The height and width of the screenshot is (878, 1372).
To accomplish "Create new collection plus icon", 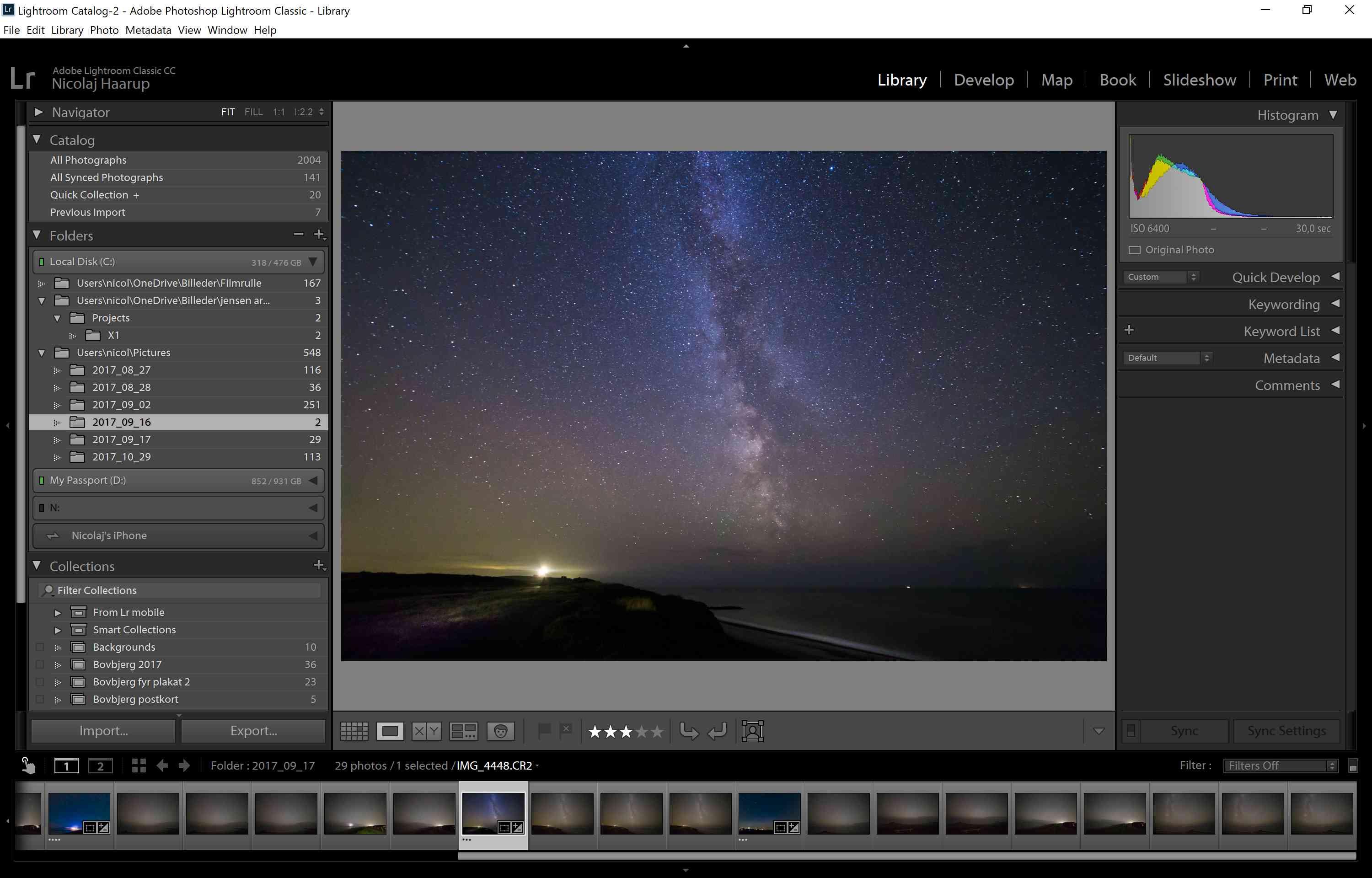I will tap(319, 565).
